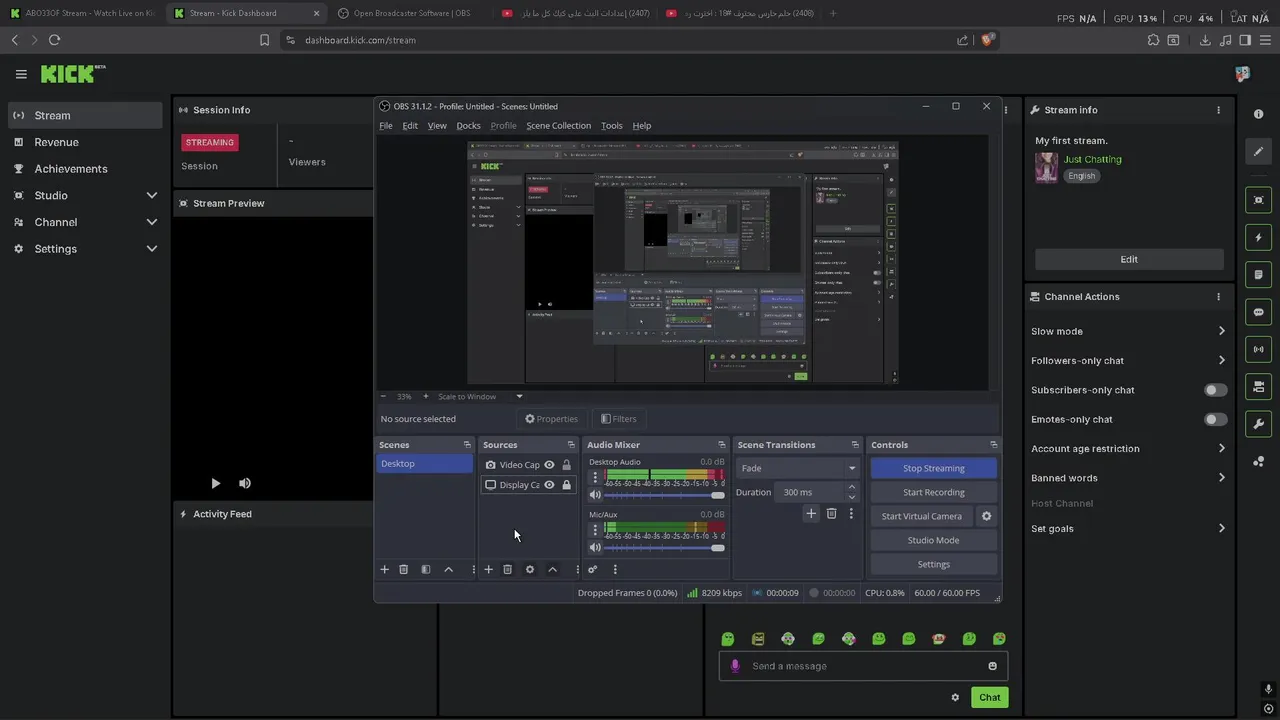Enable Subscribers-only chat switch

click(1215, 390)
